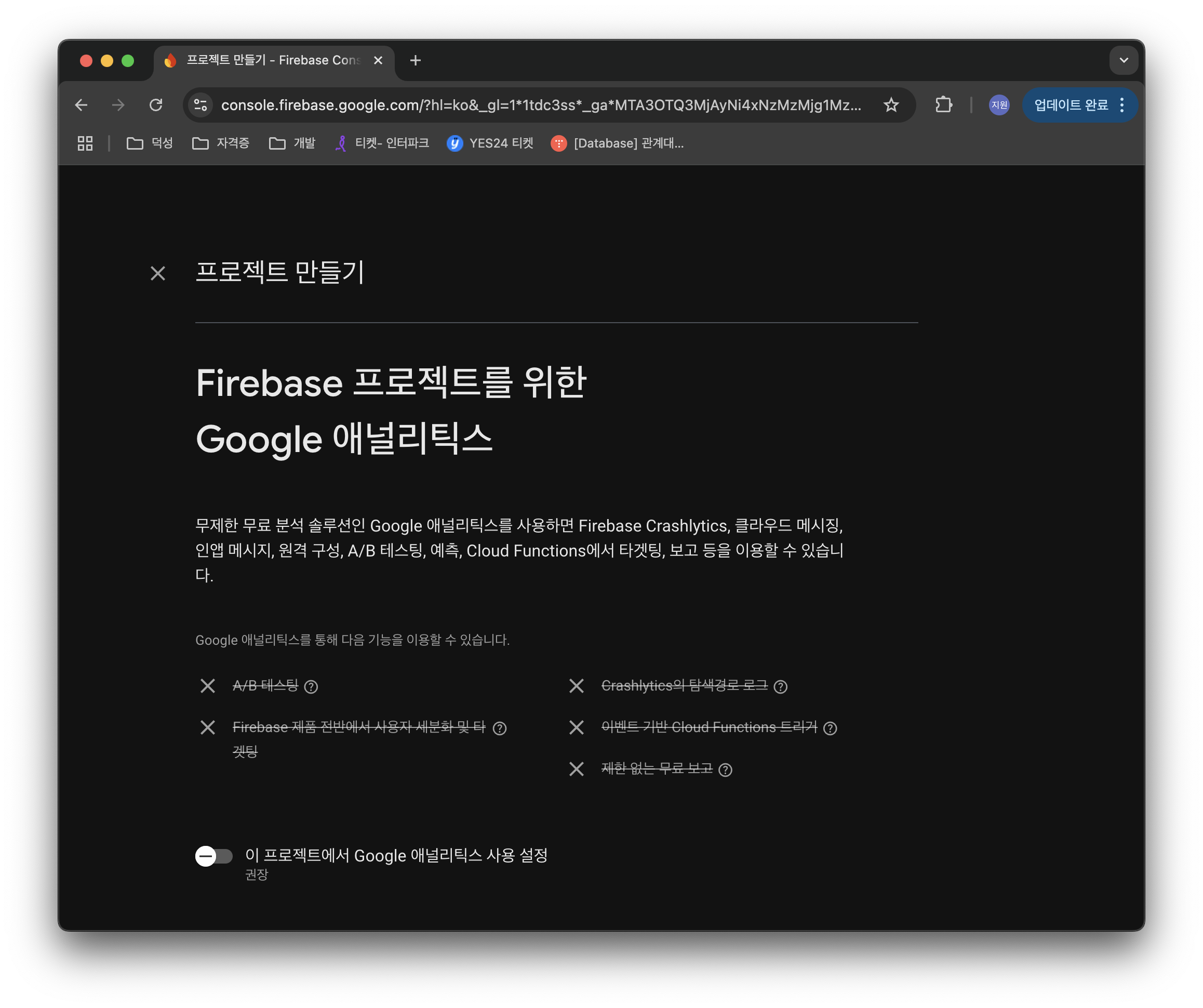Close the 프로젝트 만들기 wizard with X

[x=157, y=273]
